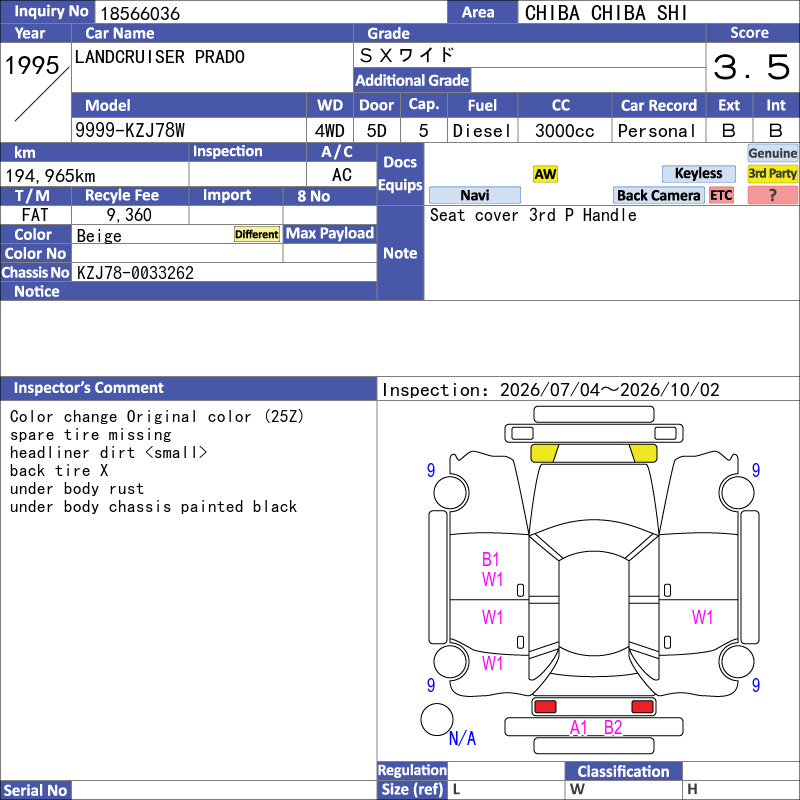The width and height of the screenshot is (800, 800).
Task: Select transmission value FAT
Action: pyautogui.click(x=35, y=215)
